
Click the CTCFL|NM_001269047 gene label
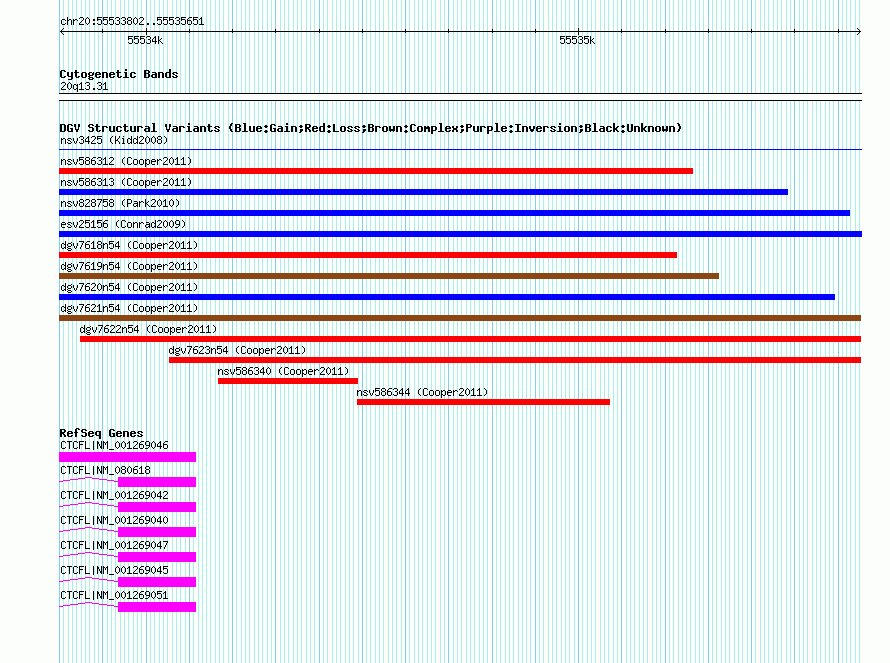pyautogui.click(x=114, y=545)
